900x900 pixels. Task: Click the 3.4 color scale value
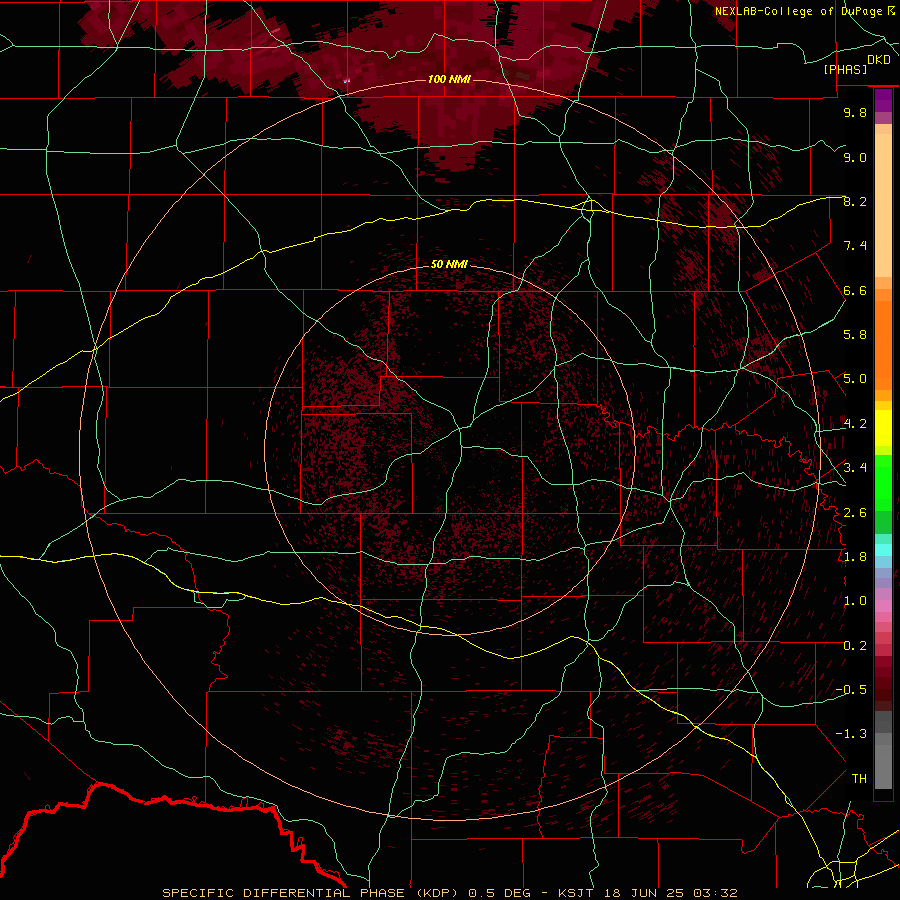[855, 468]
